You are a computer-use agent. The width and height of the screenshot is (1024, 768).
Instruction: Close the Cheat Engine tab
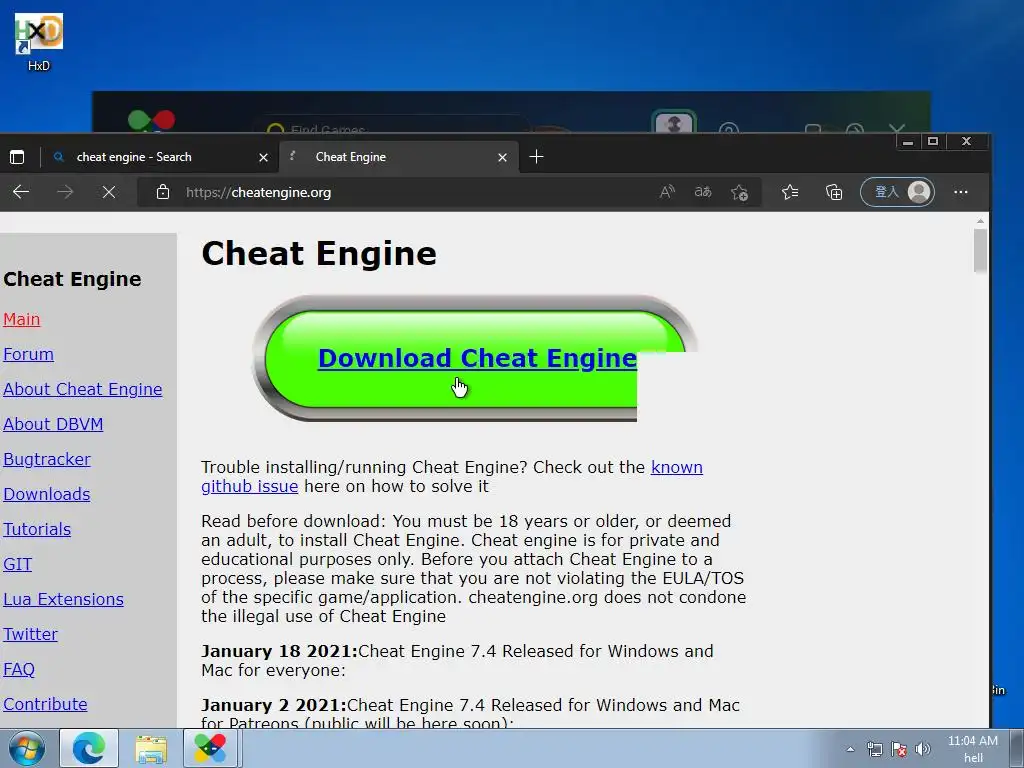pos(502,157)
